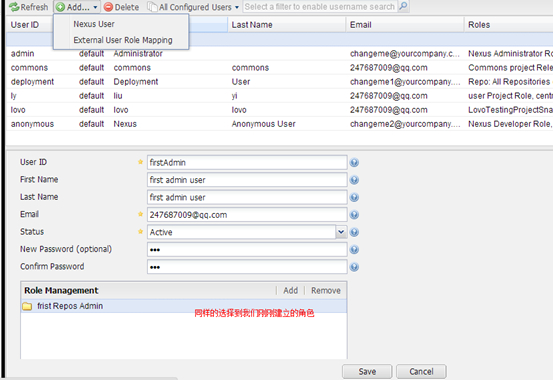Click the username search field
The height and width of the screenshot is (380, 553).
[320, 7]
